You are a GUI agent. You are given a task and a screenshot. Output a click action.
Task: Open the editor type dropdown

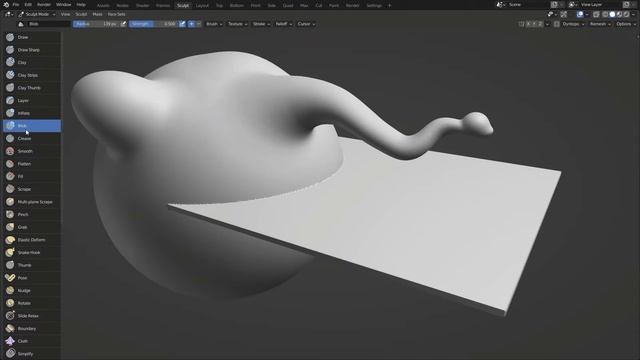click(9, 14)
